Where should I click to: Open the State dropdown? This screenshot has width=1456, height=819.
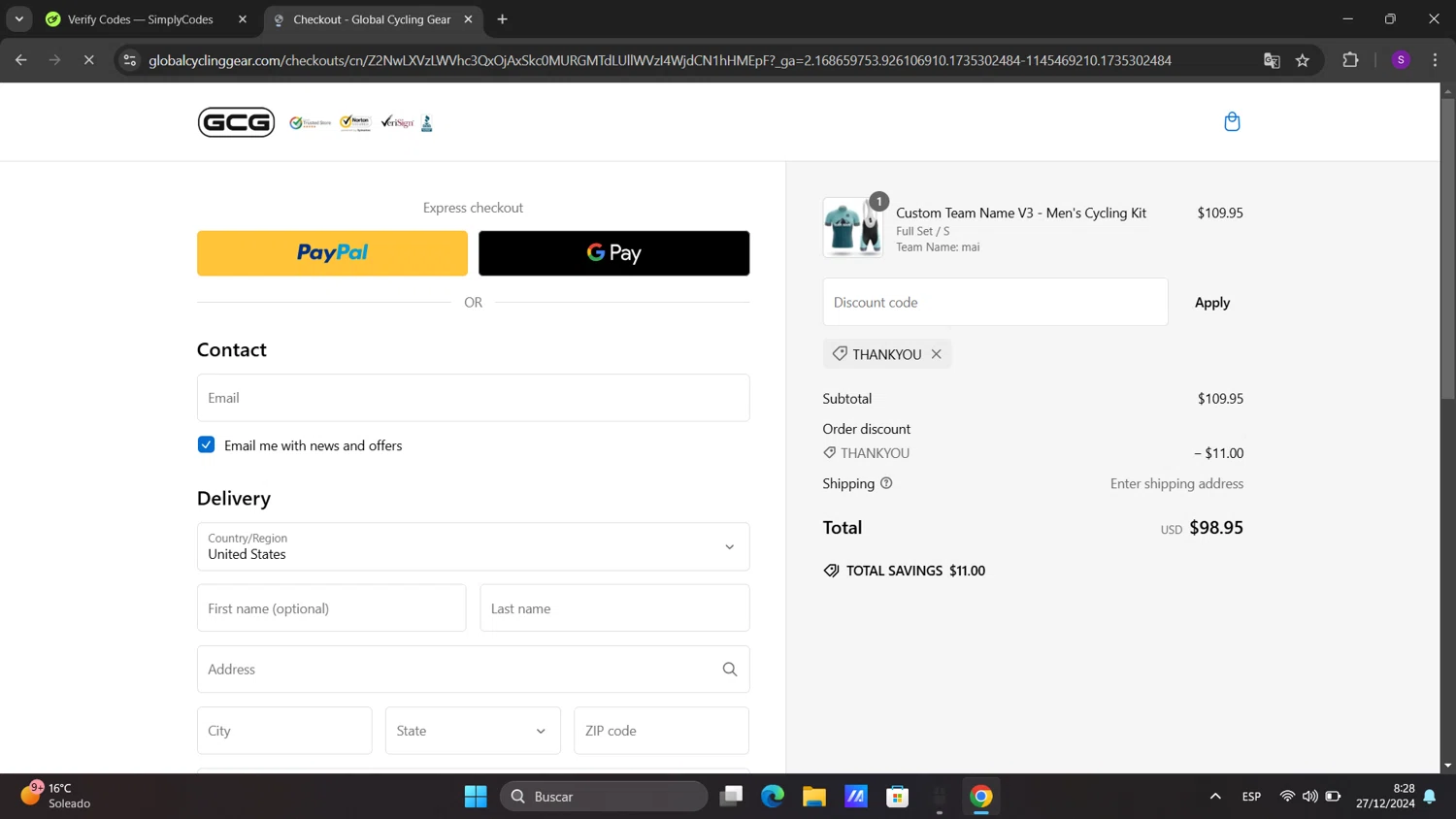473,731
